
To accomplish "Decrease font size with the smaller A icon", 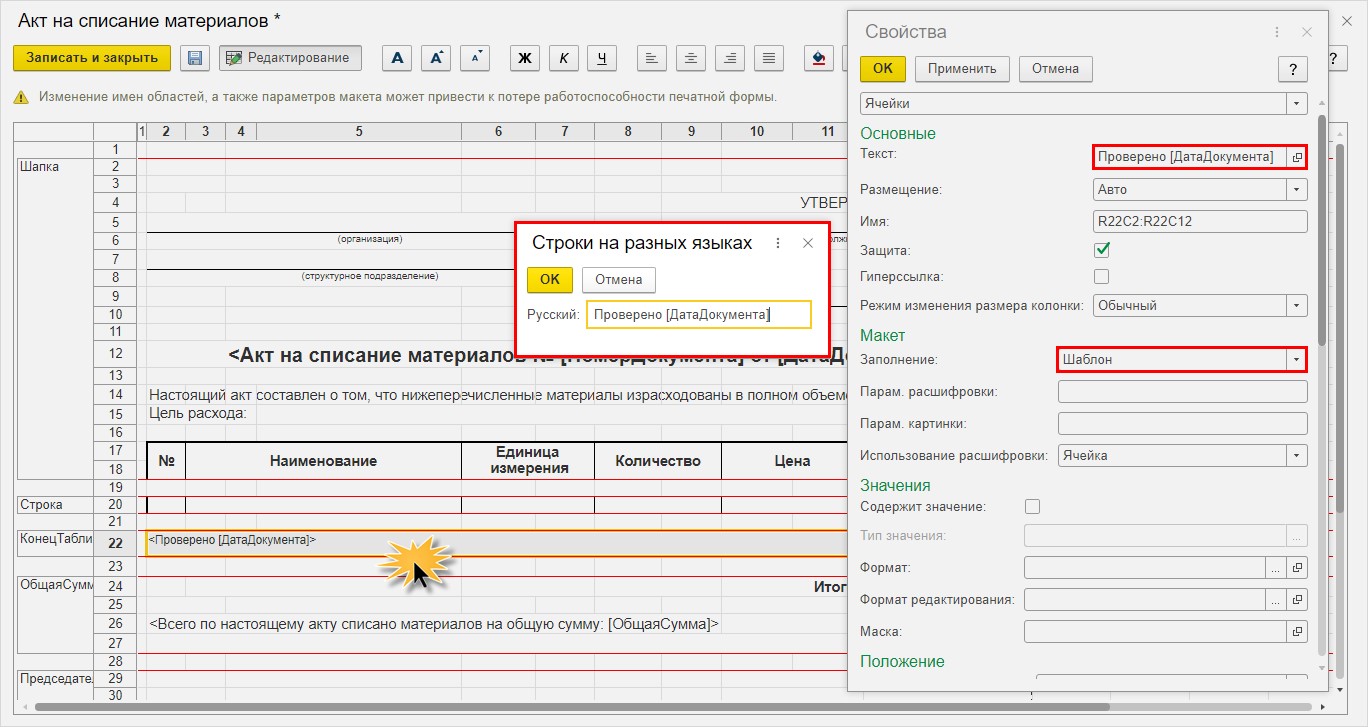I will point(475,58).
